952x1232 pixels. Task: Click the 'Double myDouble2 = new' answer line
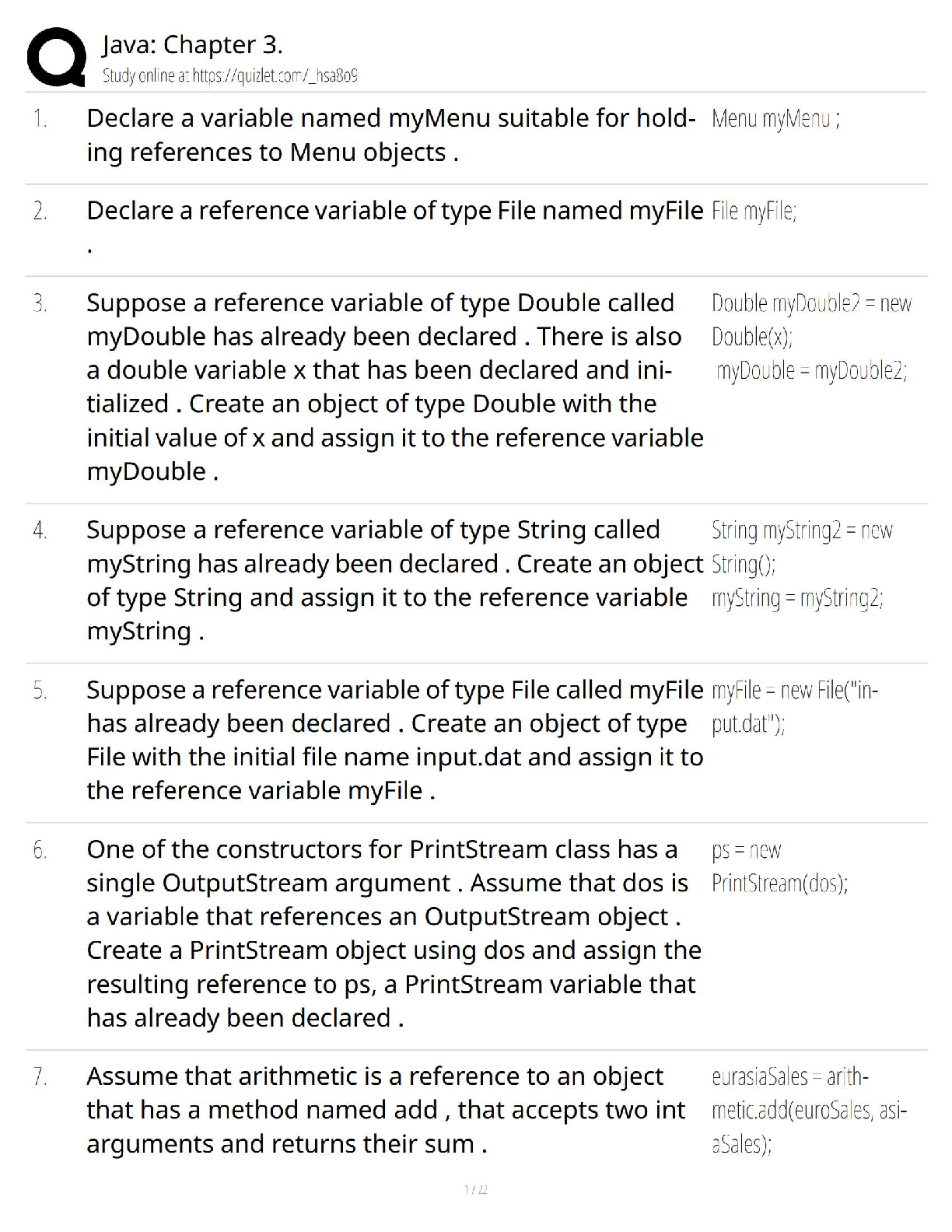pyautogui.click(x=811, y=303)
